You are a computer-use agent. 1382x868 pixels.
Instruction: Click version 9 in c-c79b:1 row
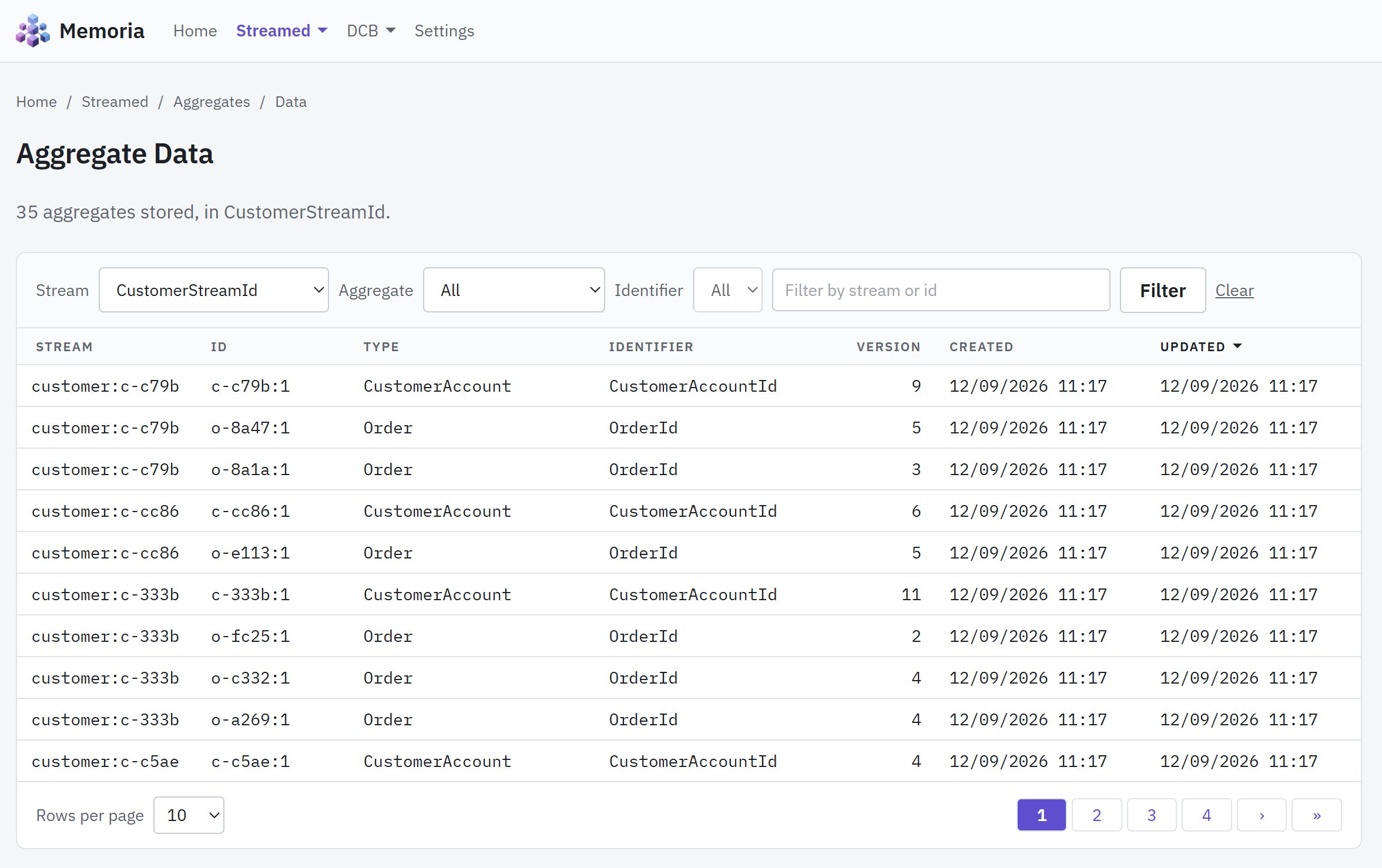pos(916,386)
